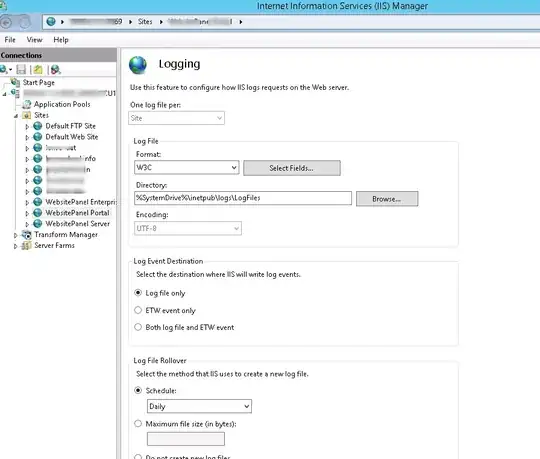Screen dimensions: 540x459
Task: Click the Browse button
Action: coord(387,199)
